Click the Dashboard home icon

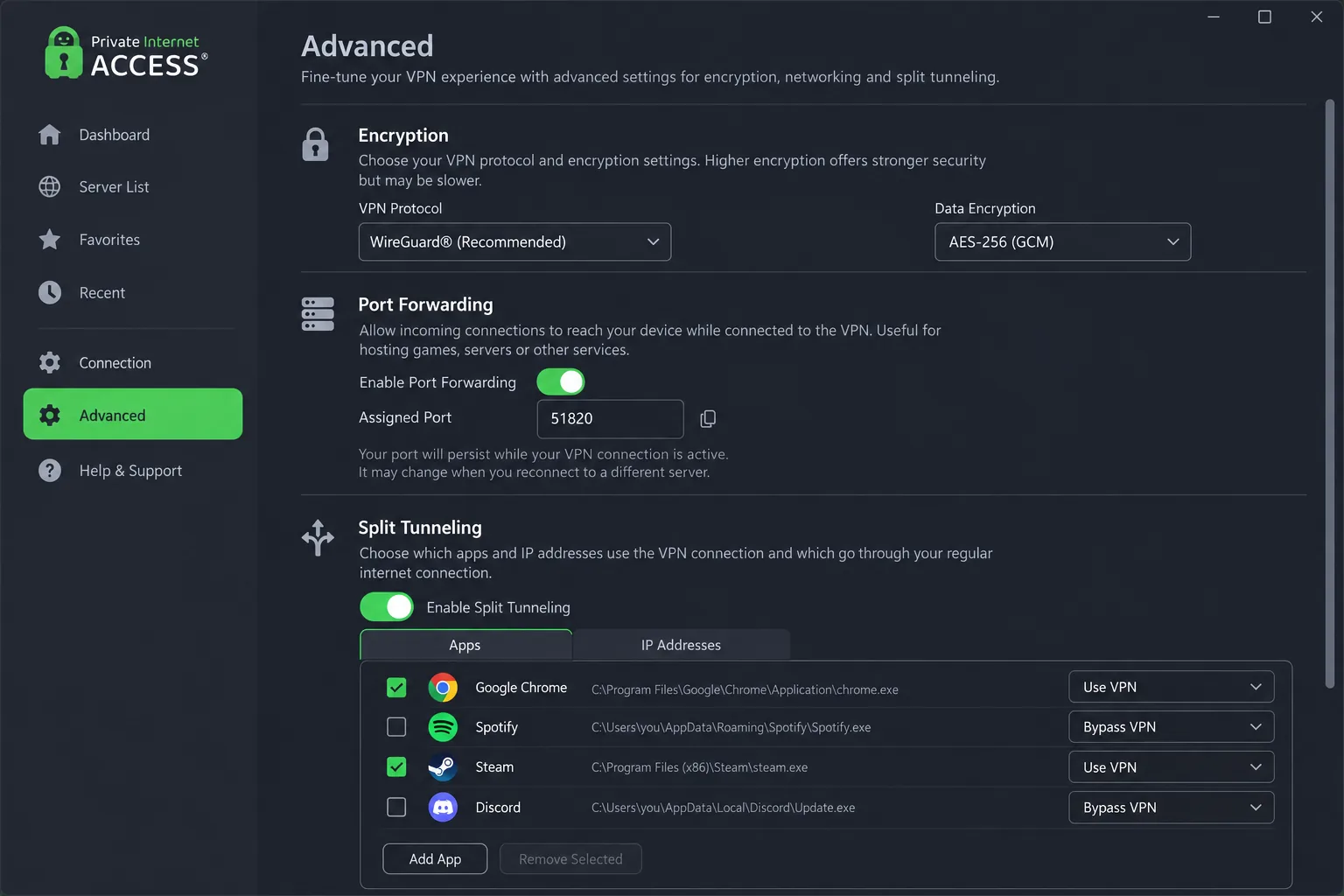click(x=50, y=135)
